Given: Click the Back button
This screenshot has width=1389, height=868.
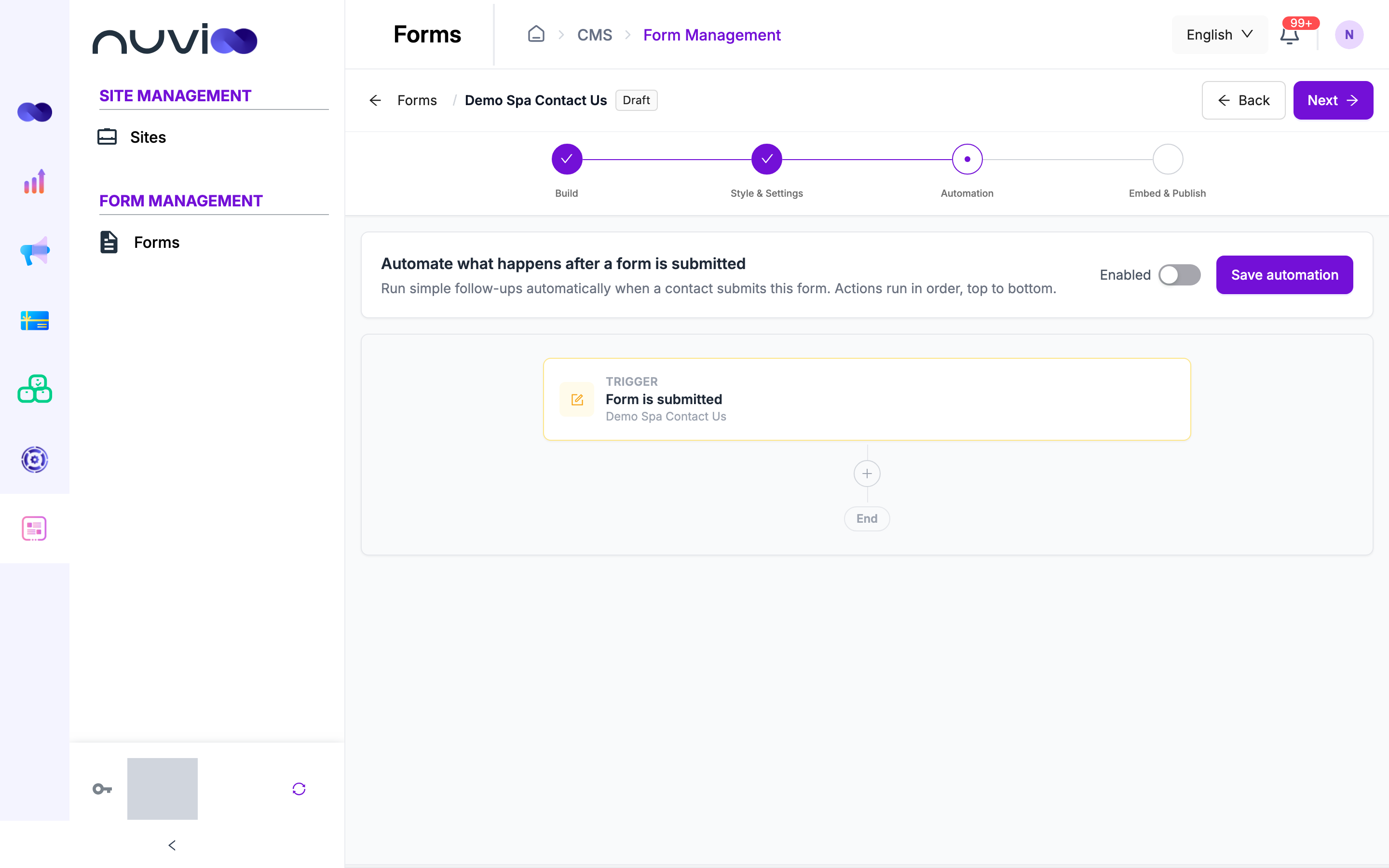Looking at the screenshot, I should (1243, 100).
